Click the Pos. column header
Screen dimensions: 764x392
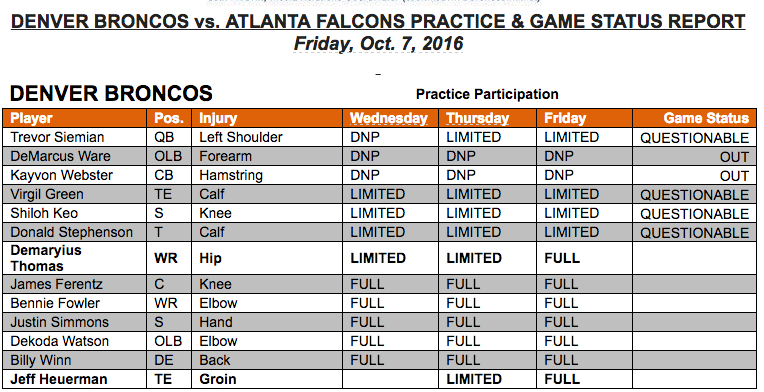point(169,118)
